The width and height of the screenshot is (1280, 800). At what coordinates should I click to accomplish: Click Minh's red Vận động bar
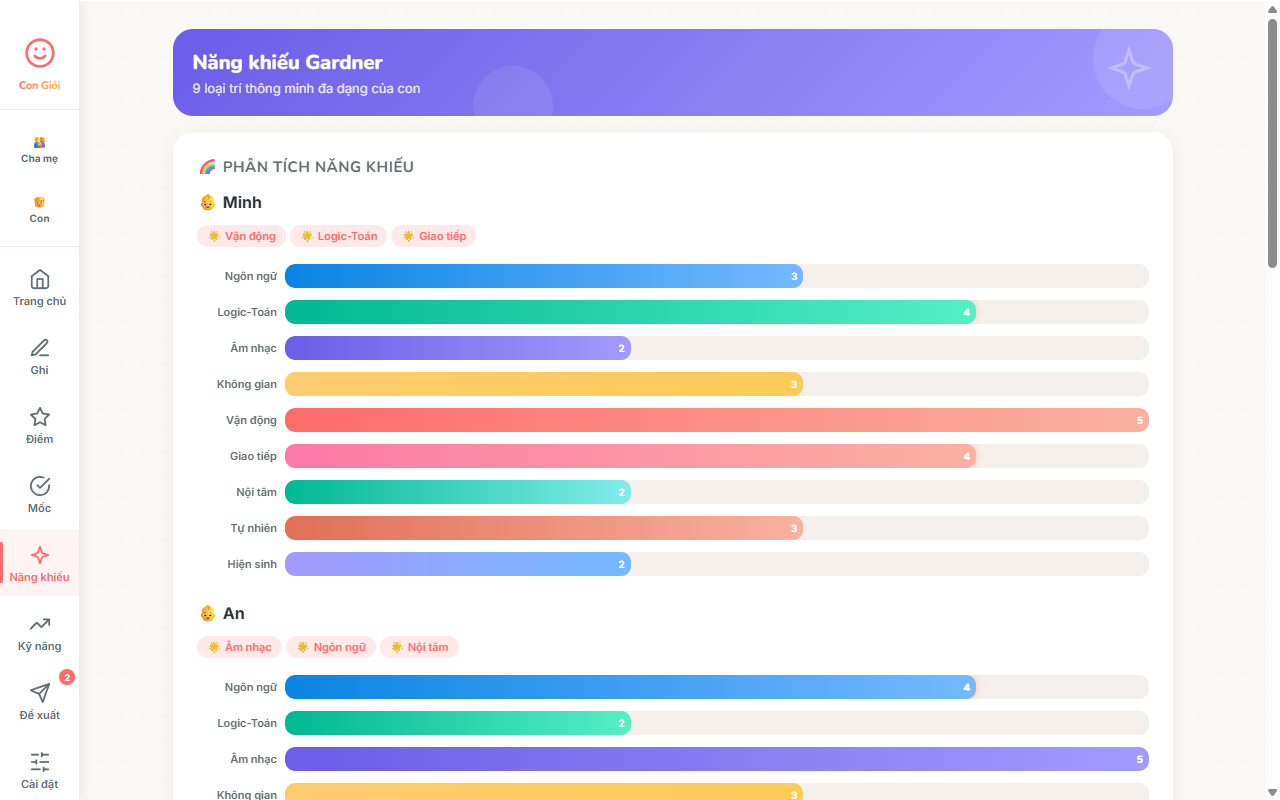click(716, 420)
